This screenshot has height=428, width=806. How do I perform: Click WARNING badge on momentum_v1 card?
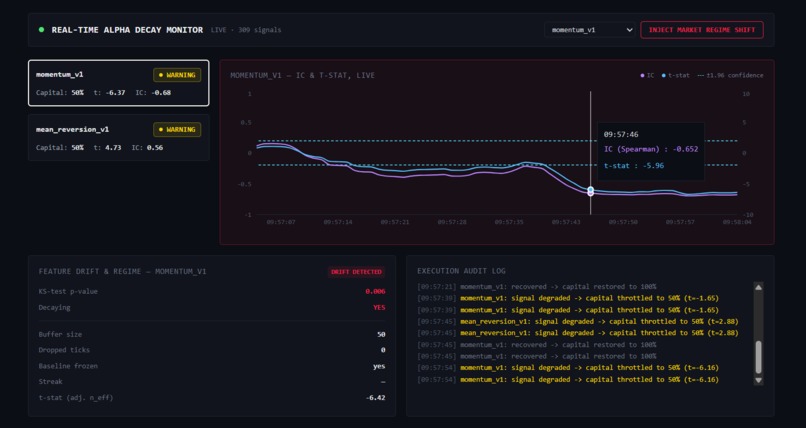click(177, 75)
